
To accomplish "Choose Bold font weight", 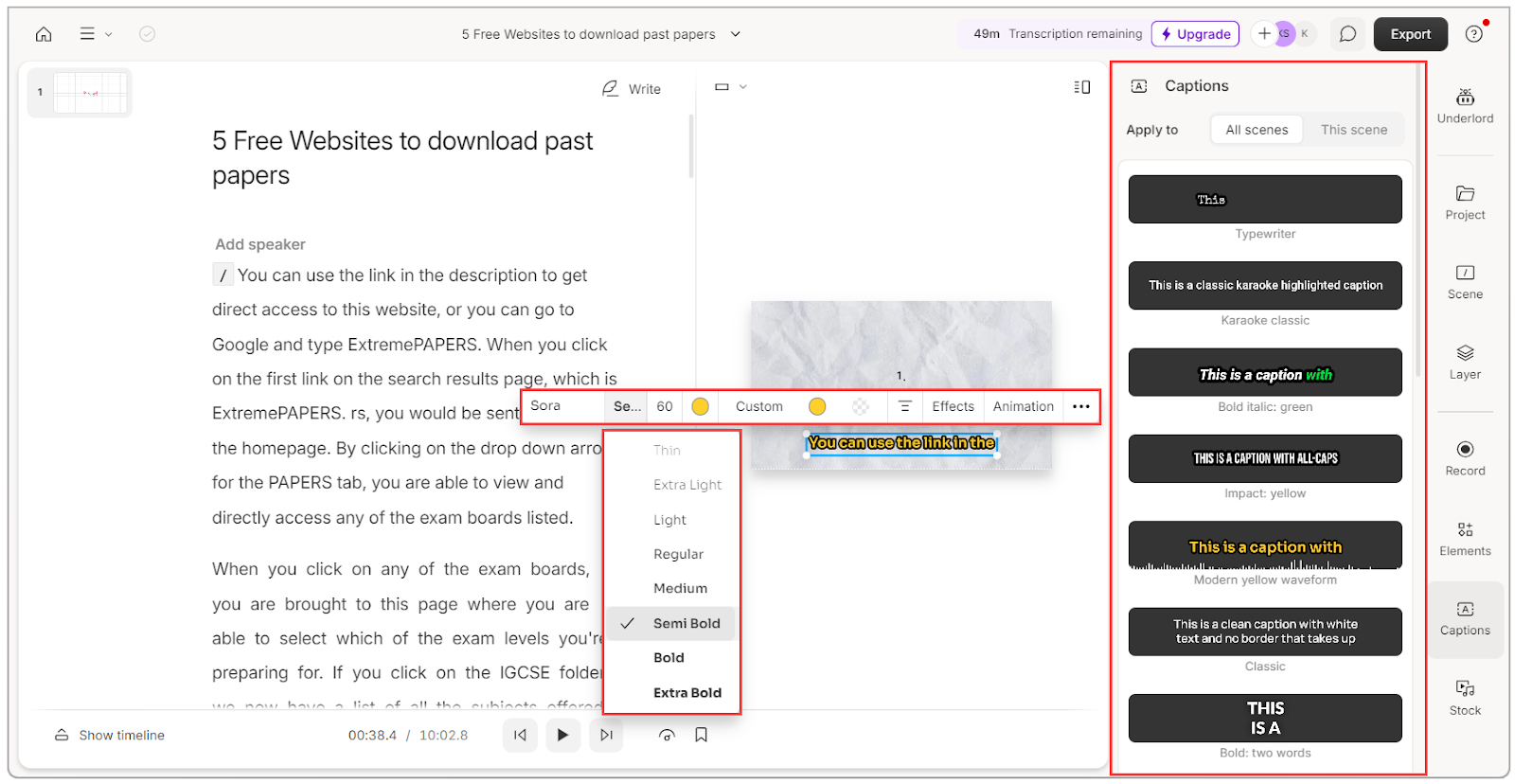I will coord(671,657).
